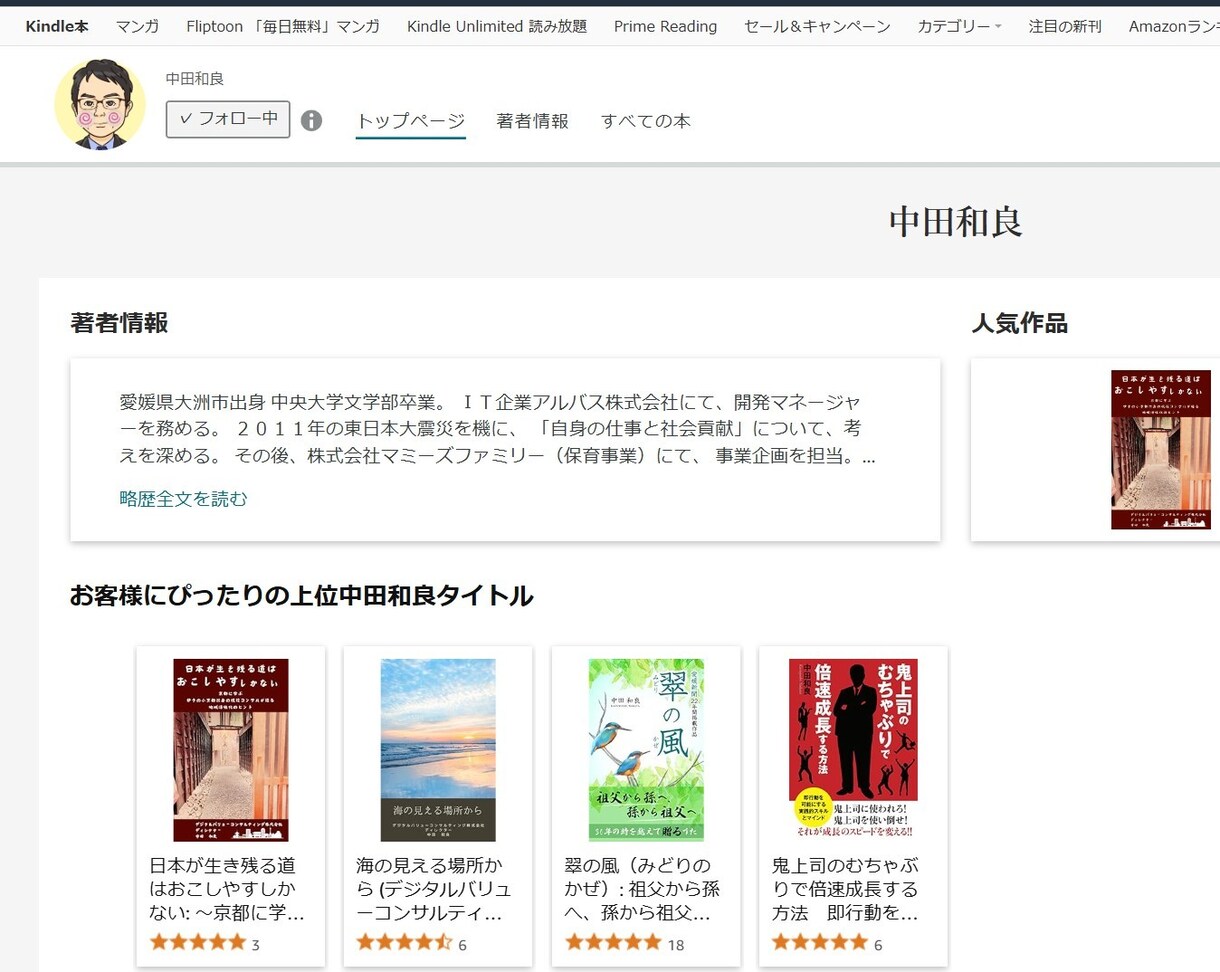Open the Kindle本 menu item
Viewport: 1220px width, 972px height.
tap(57, 26)
